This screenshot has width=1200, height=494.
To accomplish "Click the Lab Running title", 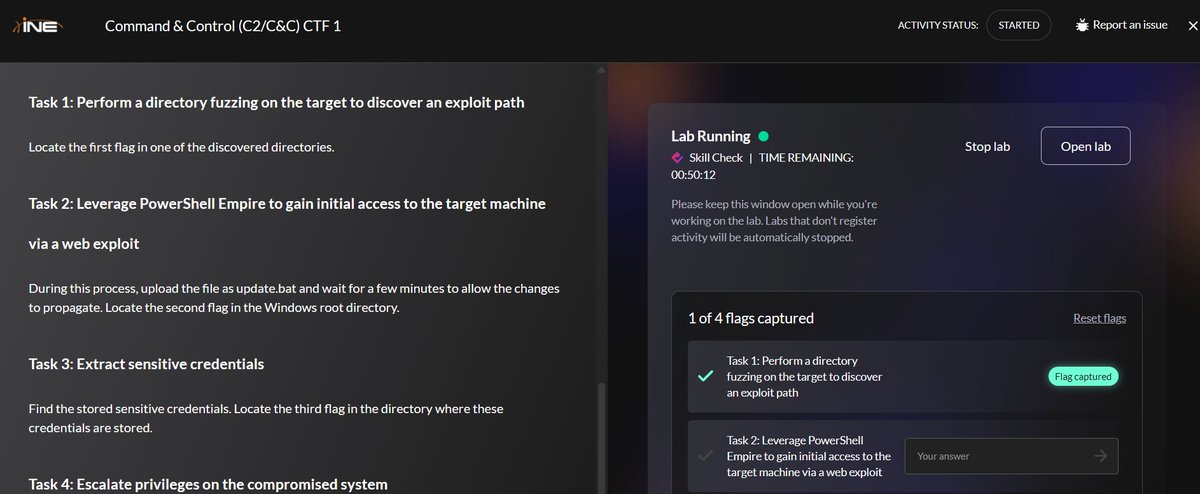I will [x=712, y=135].
